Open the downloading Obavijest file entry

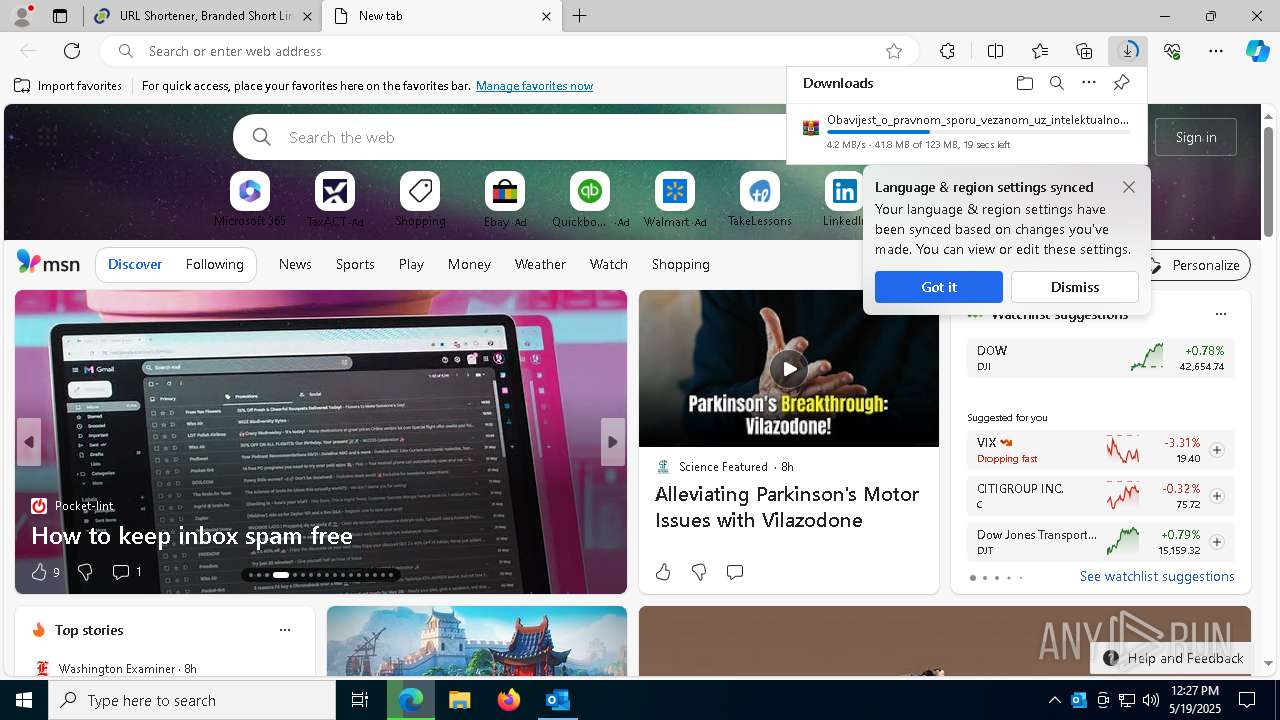[x=966, y=132]
